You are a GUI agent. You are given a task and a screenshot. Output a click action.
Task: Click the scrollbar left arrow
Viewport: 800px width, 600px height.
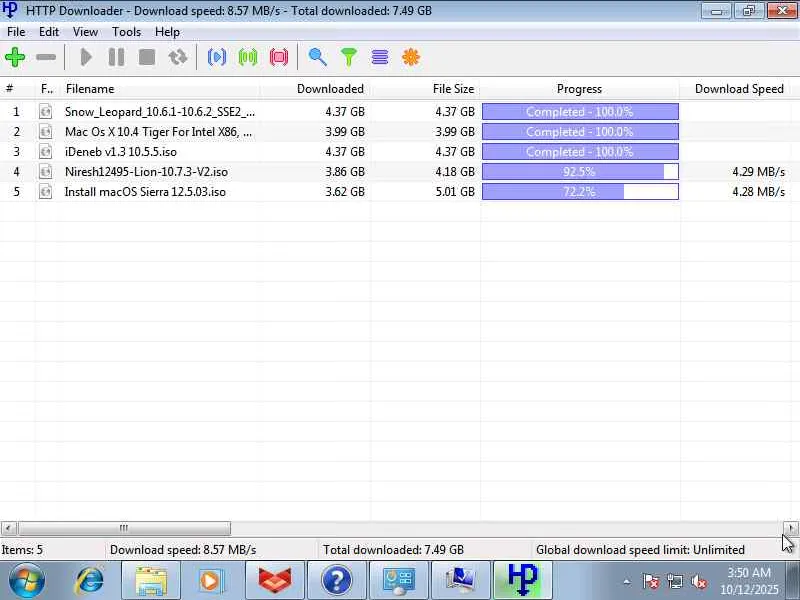click(9, 528)
